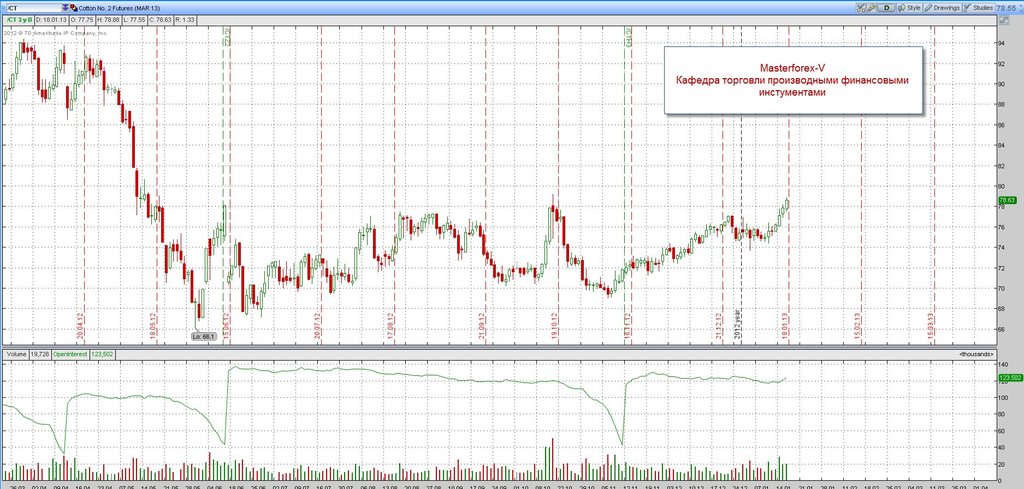Screen dimensions: 1024x489
Task: Open the chart sharing tools icon
Action: [860, 8]
